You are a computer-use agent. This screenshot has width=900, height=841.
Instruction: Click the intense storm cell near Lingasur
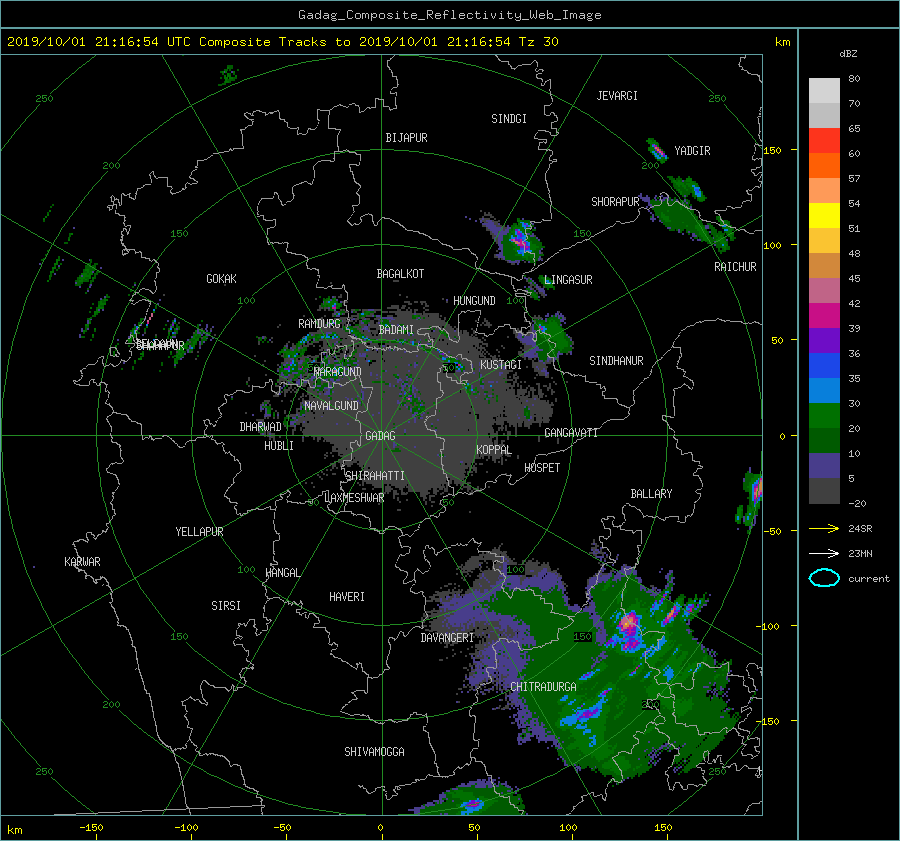pyautogui.click(x=521, y=241)
